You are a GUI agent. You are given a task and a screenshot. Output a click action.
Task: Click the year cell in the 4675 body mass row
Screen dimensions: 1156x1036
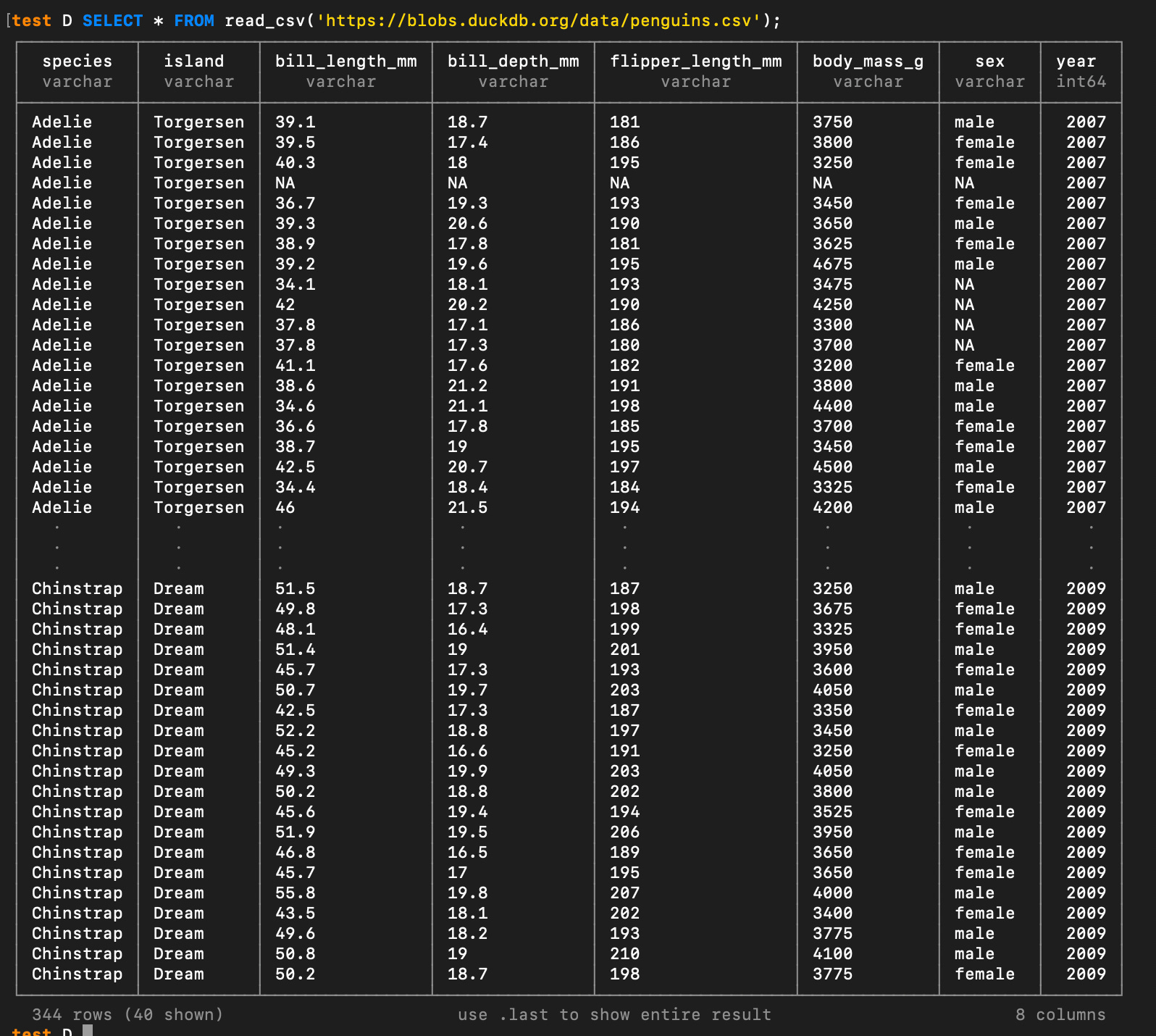coord(1086,264)
